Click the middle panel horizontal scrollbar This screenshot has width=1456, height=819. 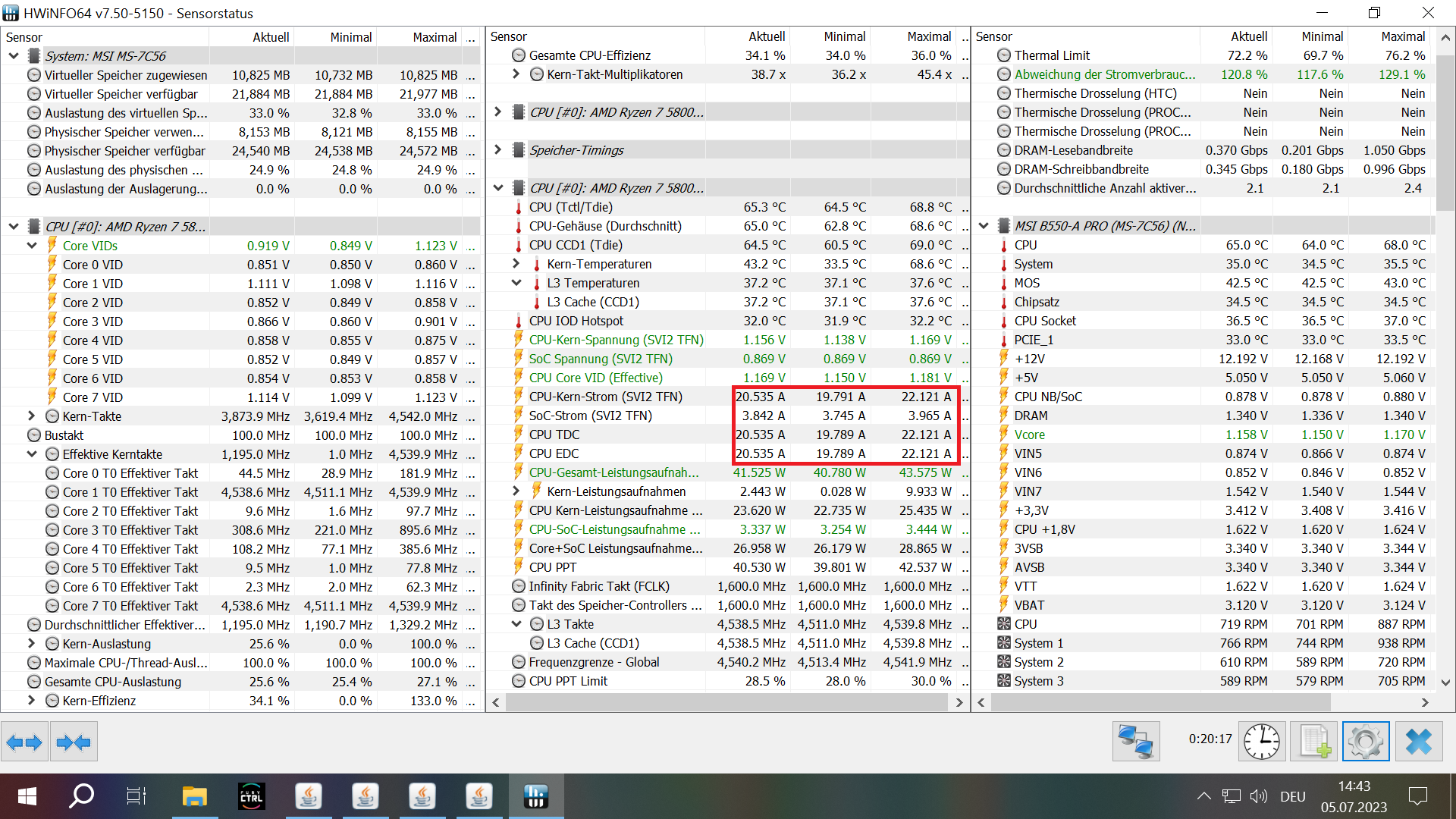(726, 702)
